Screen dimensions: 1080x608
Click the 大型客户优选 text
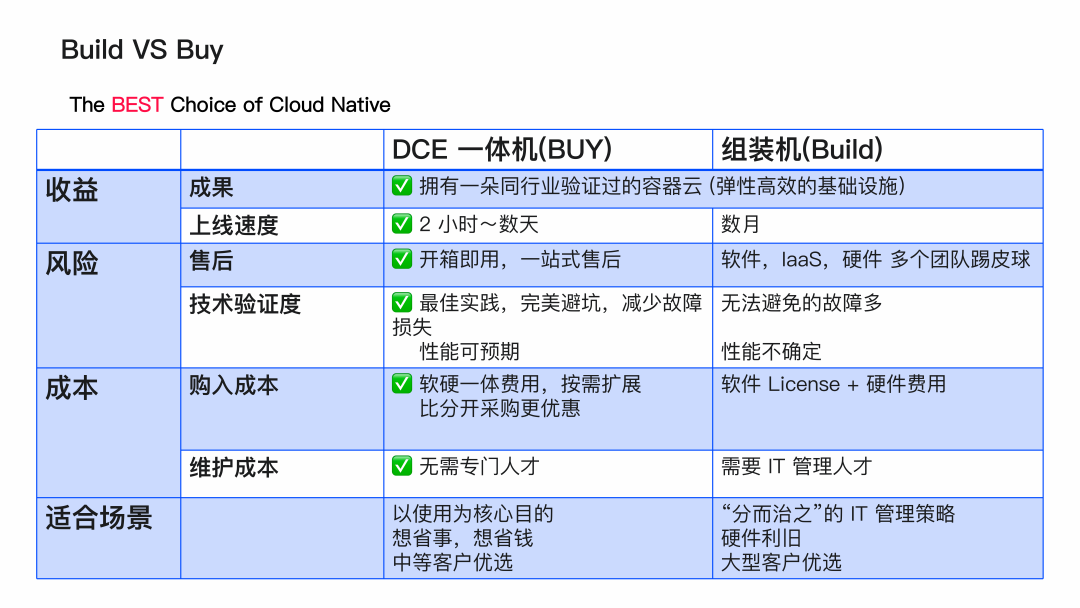(782, 563)
